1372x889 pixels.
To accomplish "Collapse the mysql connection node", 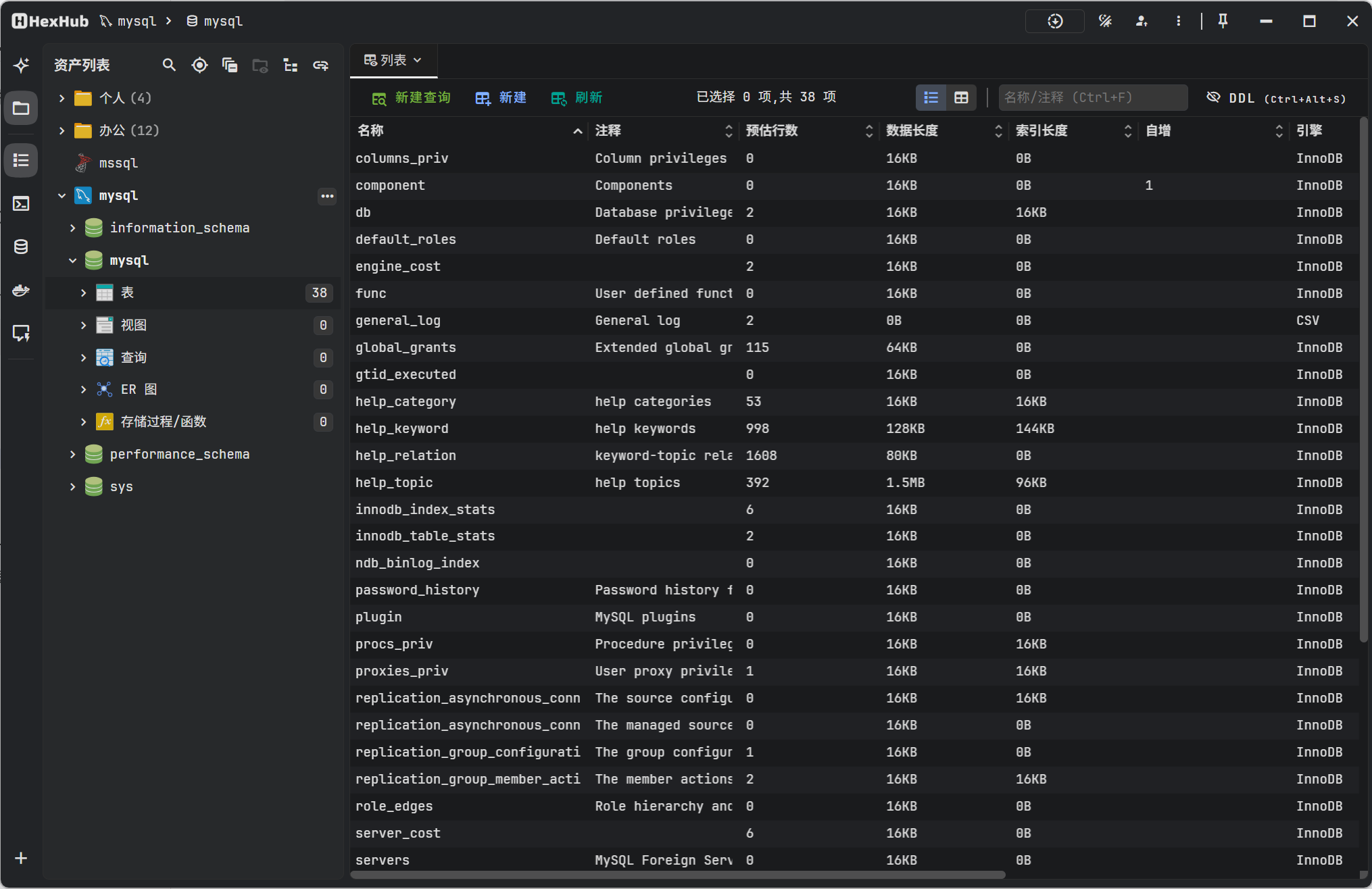I will point(62,196).
